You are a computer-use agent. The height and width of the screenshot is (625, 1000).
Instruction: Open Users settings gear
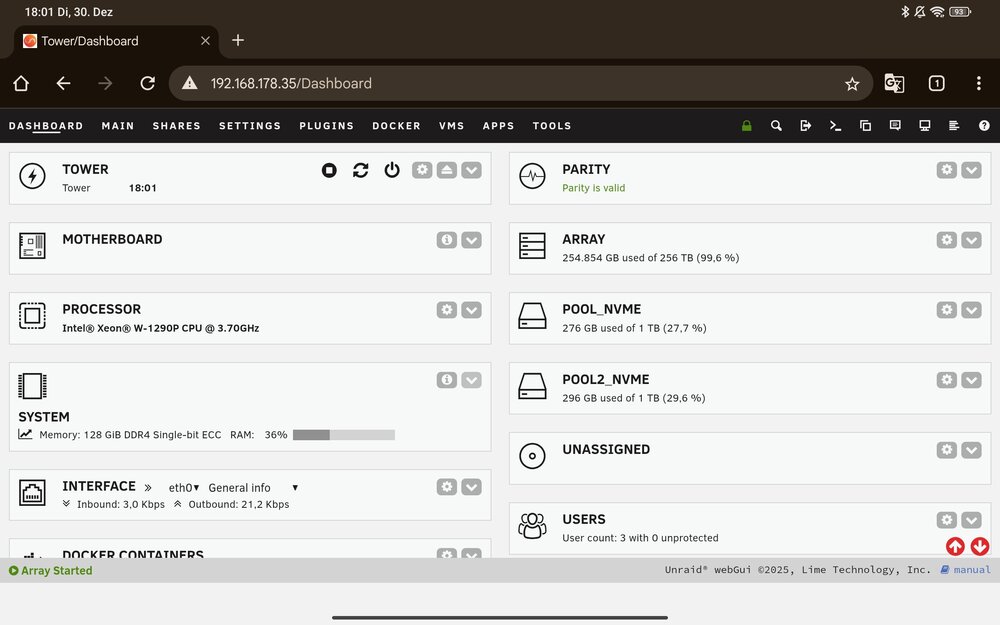[x=947, y=520]
